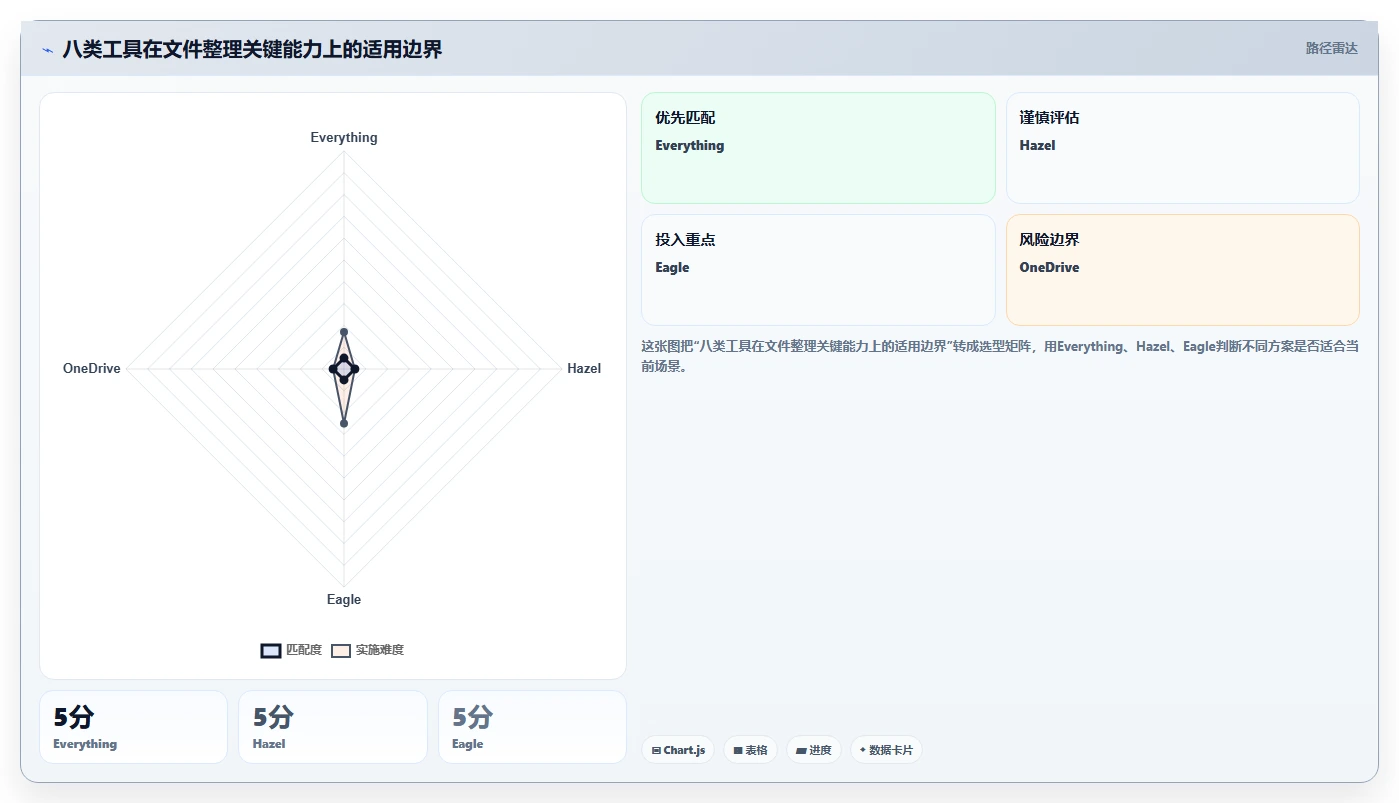Click the 5分 Eagle score card
The width and height of the screenshot is (1399, 803).
[x=532, y=727]
